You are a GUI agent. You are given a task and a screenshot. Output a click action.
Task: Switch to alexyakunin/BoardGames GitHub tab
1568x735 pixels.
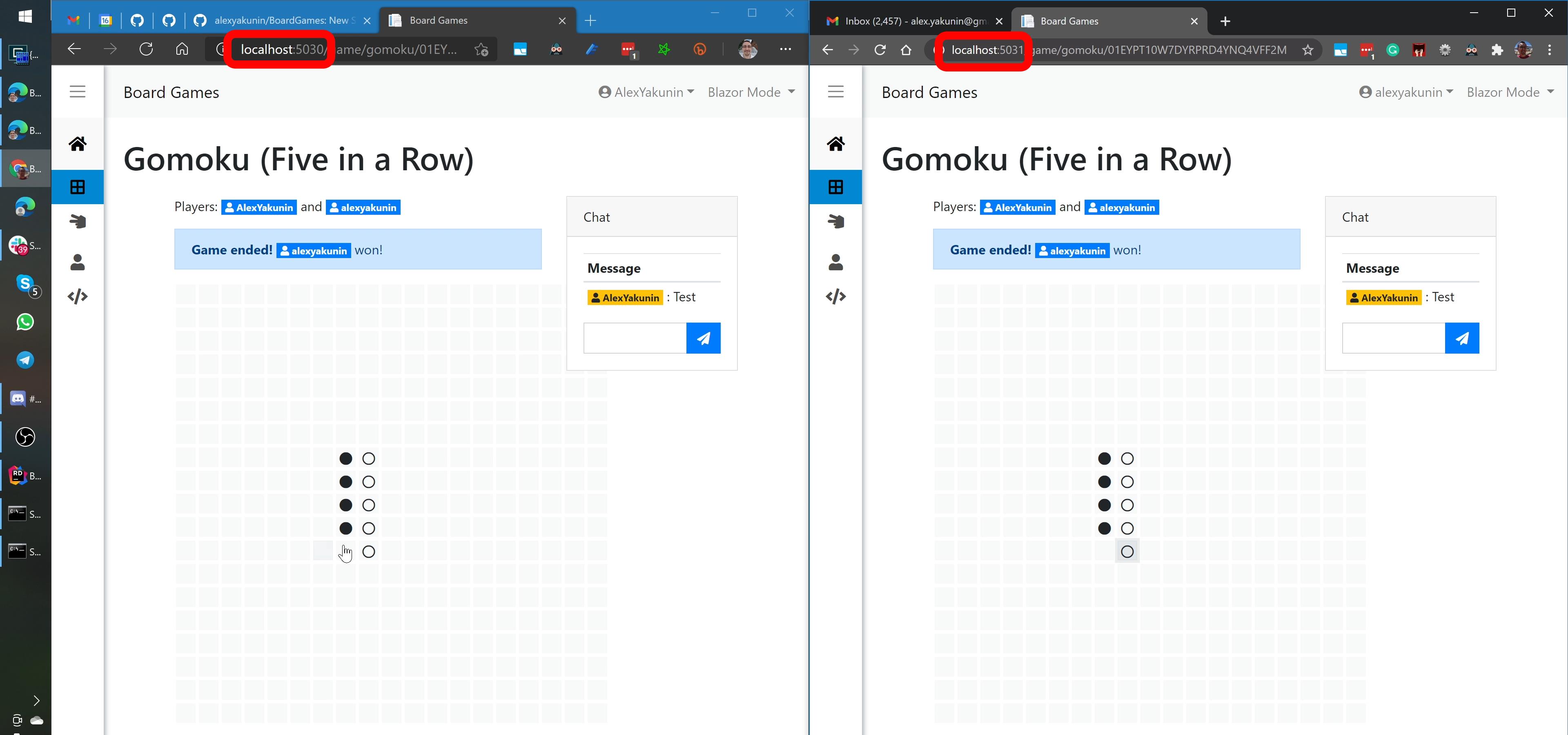281,21
